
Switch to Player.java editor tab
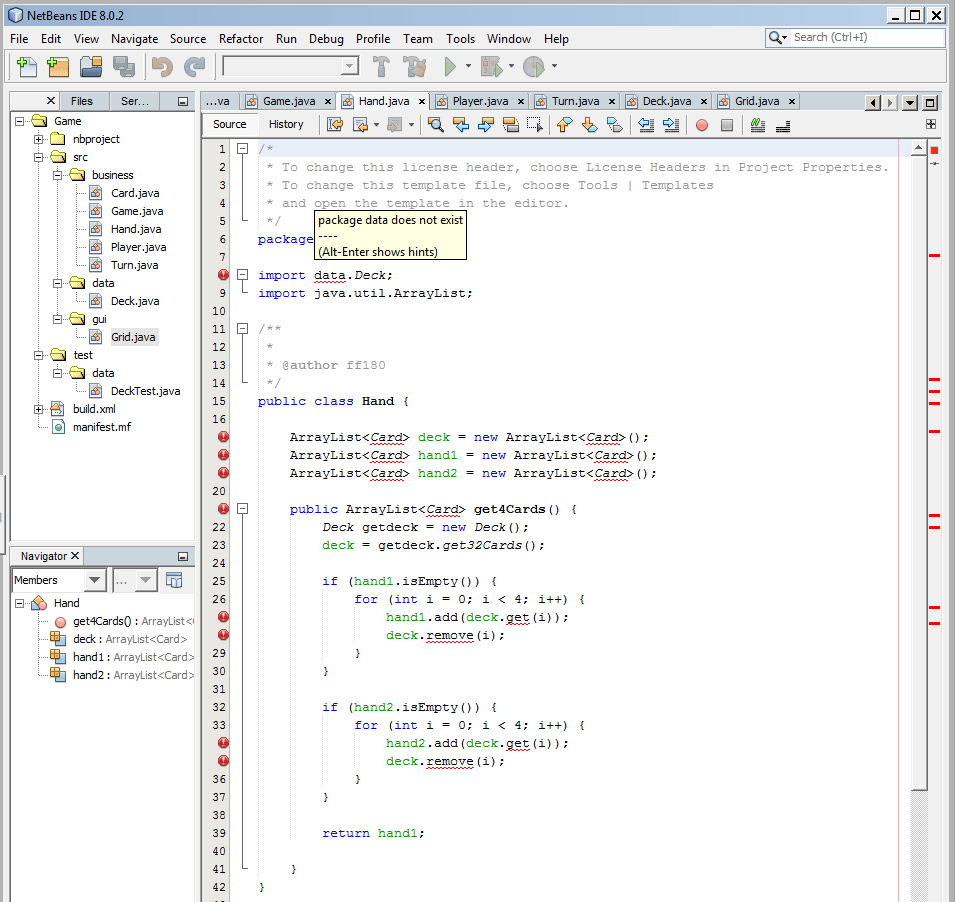click(x=480, y=101)
